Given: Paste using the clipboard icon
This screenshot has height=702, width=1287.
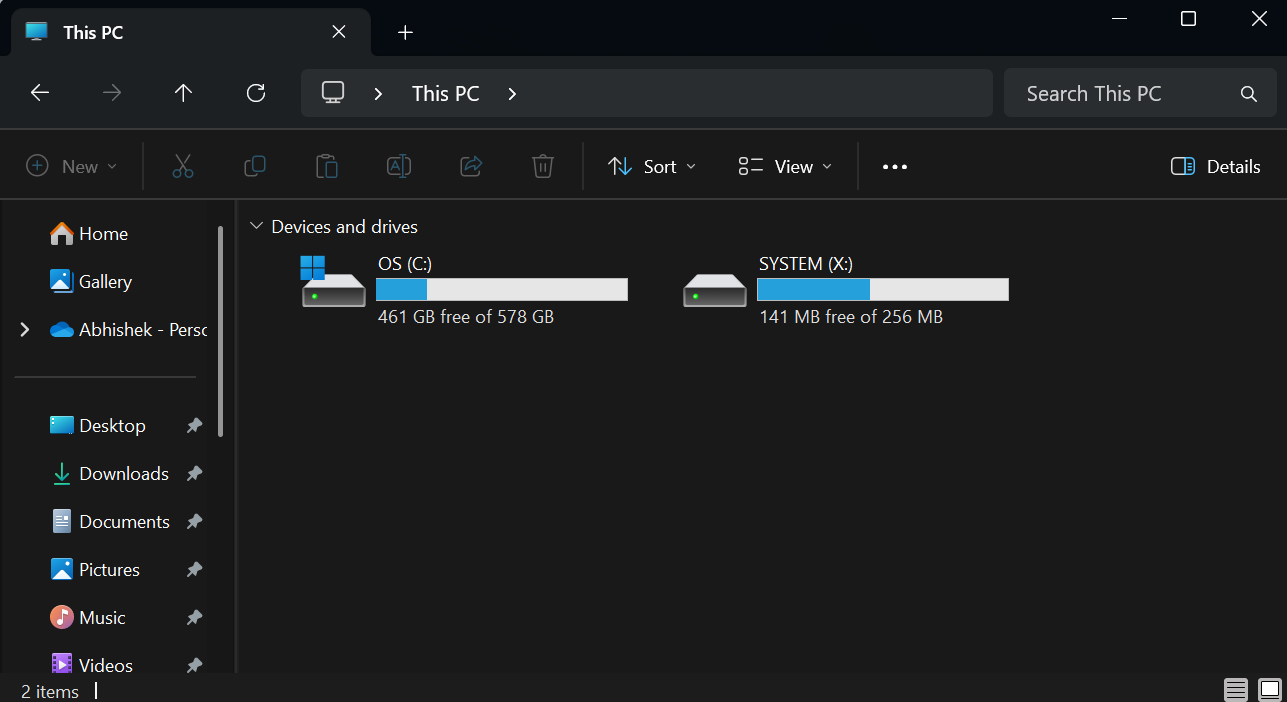Looking at the screenshot, I should click(x=326, y=166).
